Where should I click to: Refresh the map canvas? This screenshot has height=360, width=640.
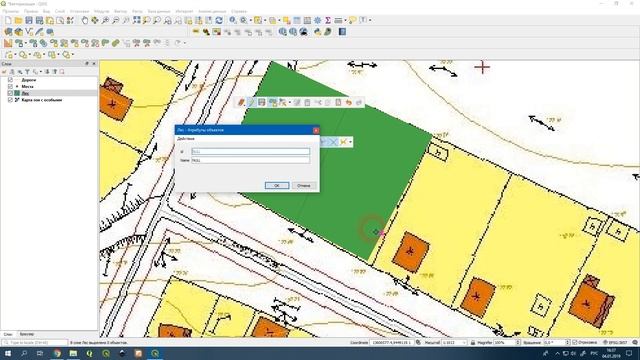219,20
